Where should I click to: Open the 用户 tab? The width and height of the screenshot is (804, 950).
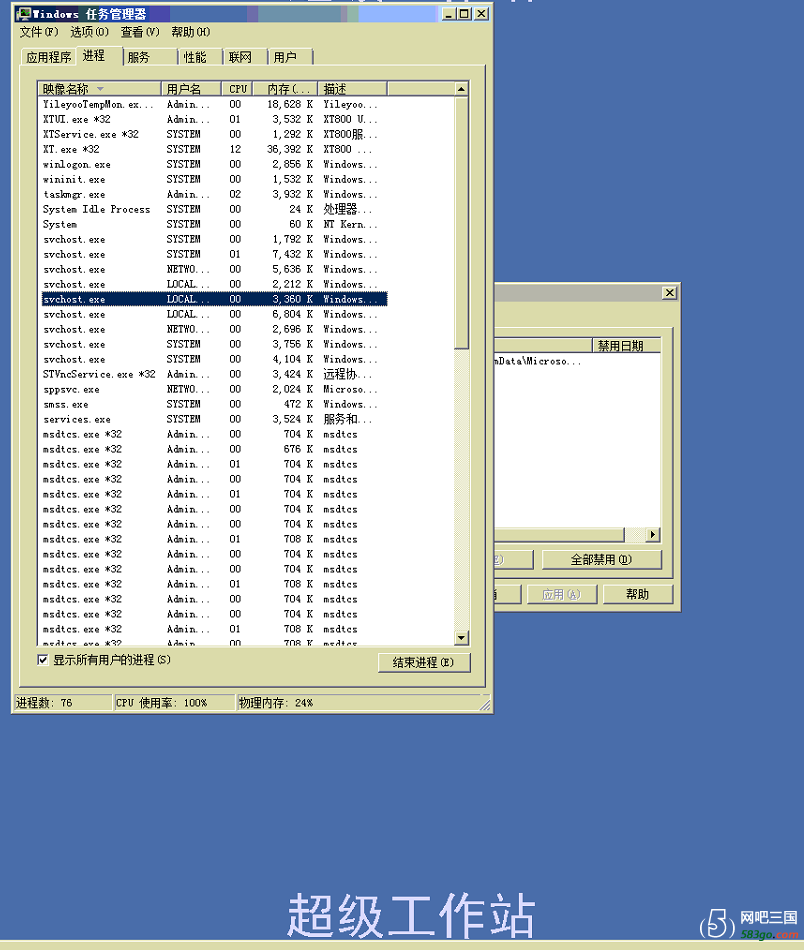(x=290, y=57)
